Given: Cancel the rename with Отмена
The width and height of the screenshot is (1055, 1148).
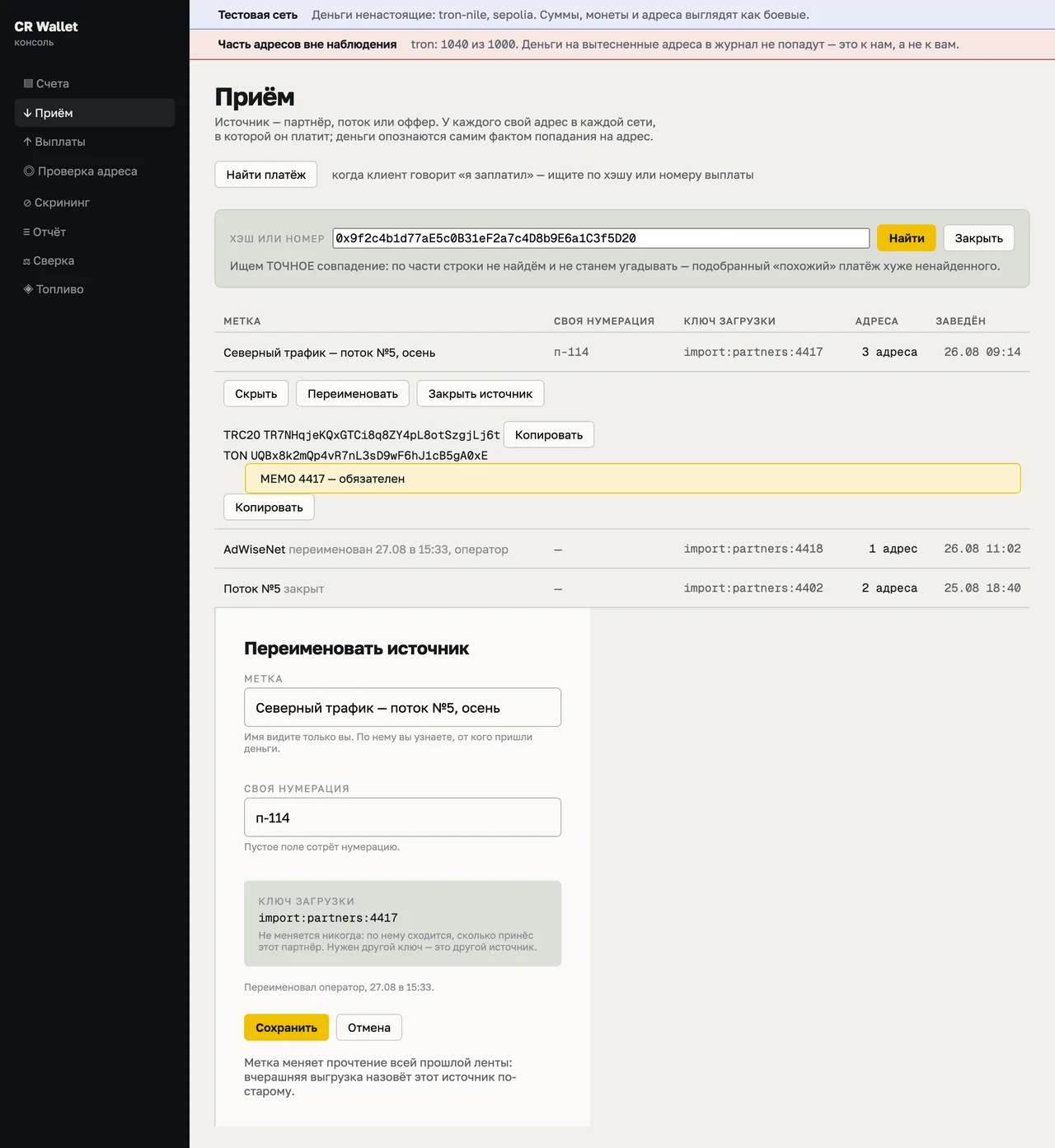Looking at the screenshot, I should (x=369, y=1028).
